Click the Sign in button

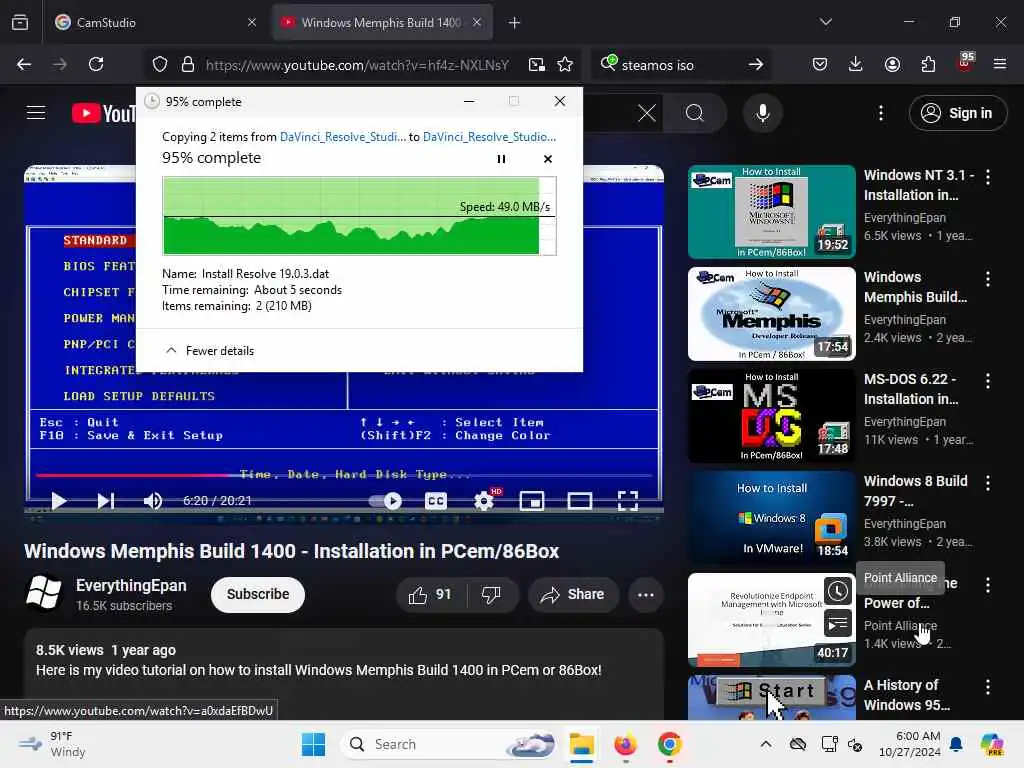pos(957,114)
